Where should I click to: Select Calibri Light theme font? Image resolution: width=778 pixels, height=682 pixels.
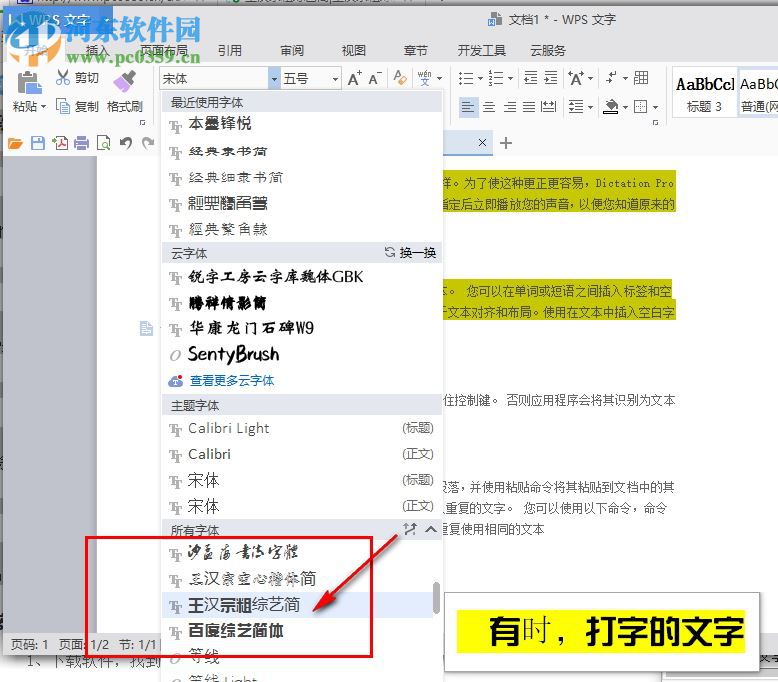(x=302, y=428)
